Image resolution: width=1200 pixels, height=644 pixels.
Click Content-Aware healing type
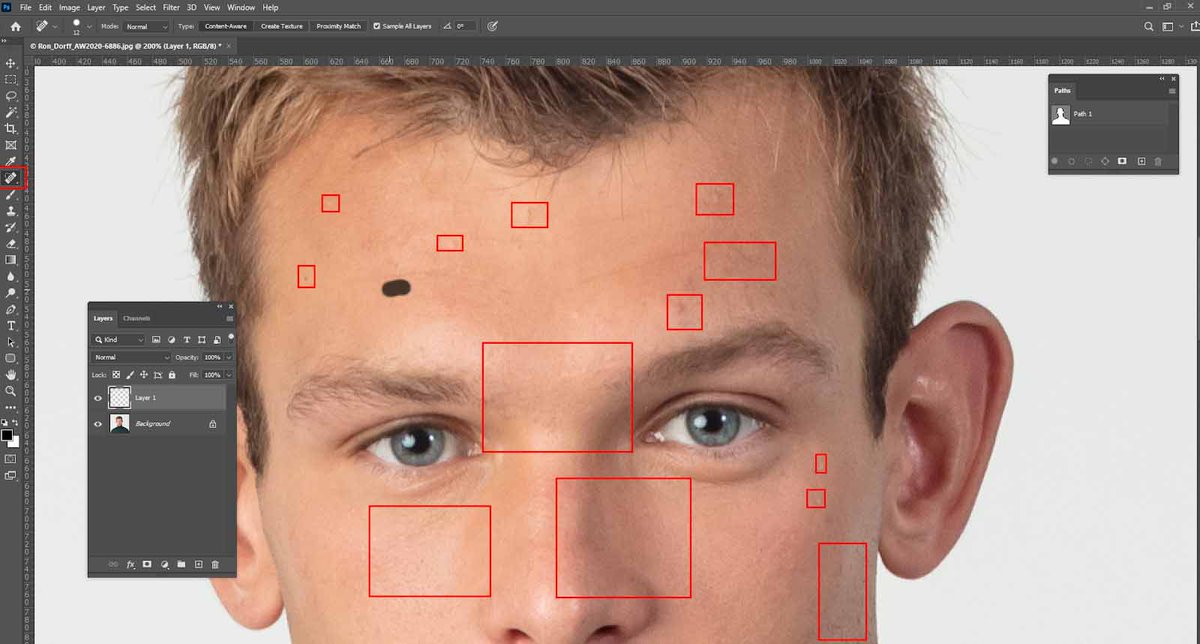pyautogui.click(x=227, y=26)
